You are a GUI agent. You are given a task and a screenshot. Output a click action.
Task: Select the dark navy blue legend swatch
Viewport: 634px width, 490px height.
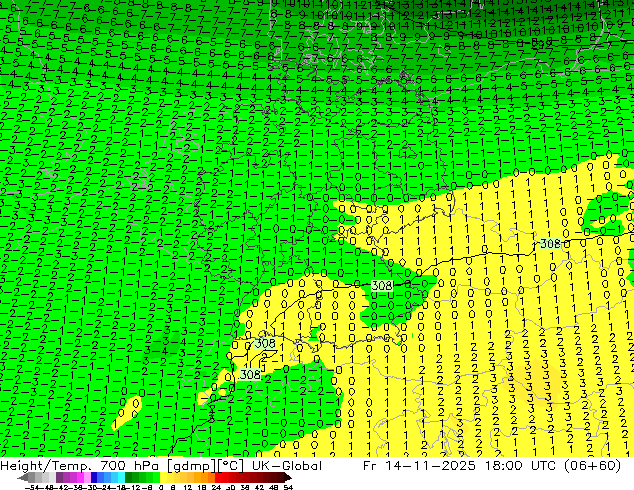(94, 478)
